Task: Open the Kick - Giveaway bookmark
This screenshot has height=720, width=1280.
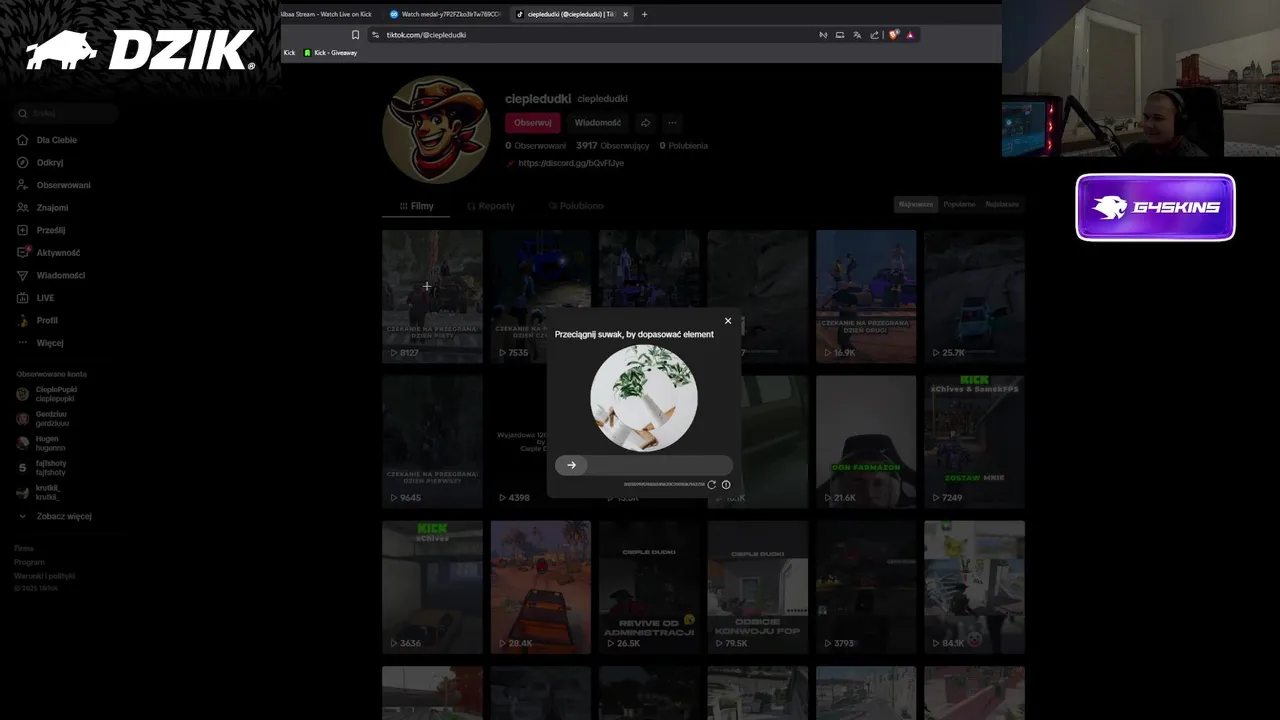Action: pyautogui.click(x=330, y=53)
